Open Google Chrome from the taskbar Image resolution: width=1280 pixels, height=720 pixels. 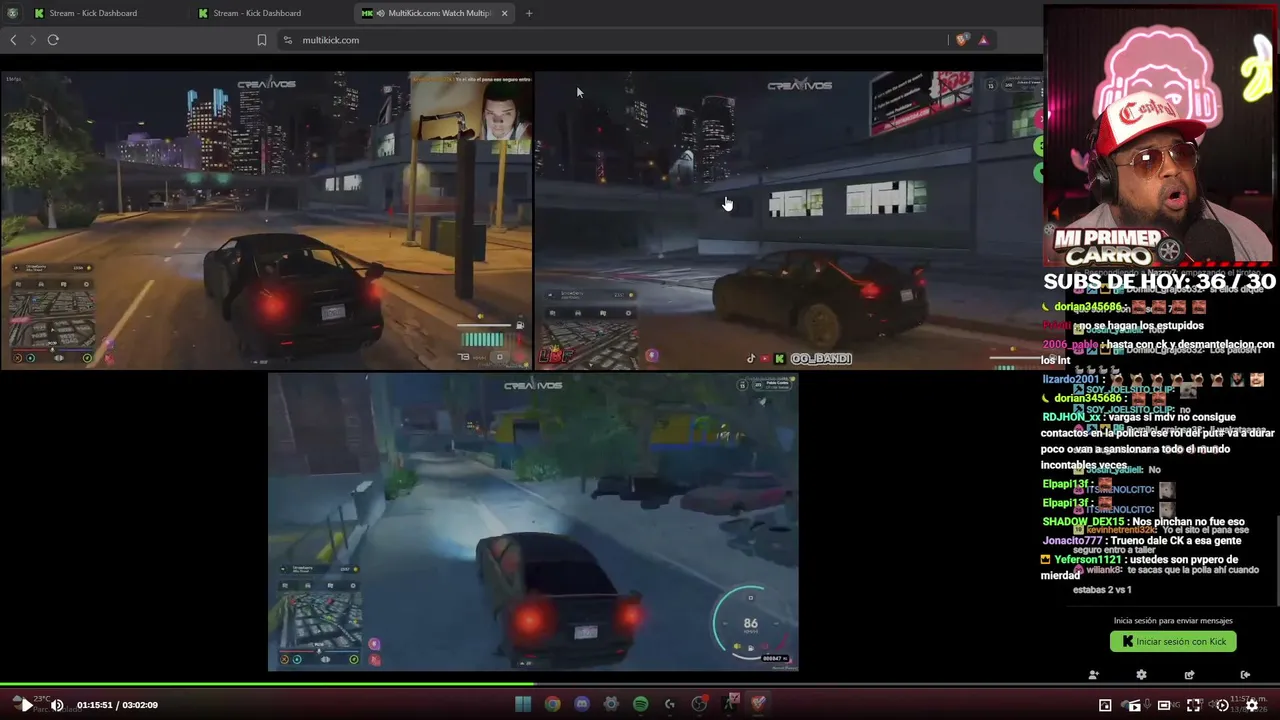[x=552, y=704]
